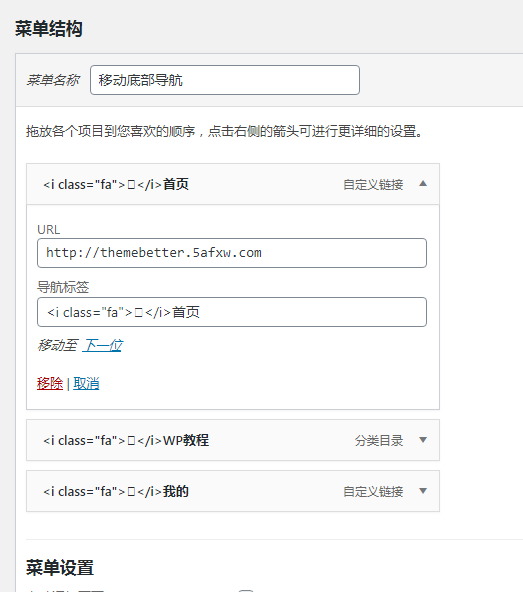Click the 分类目录 type label
This screenshot has width=523, height=592.
pos(379,441)
